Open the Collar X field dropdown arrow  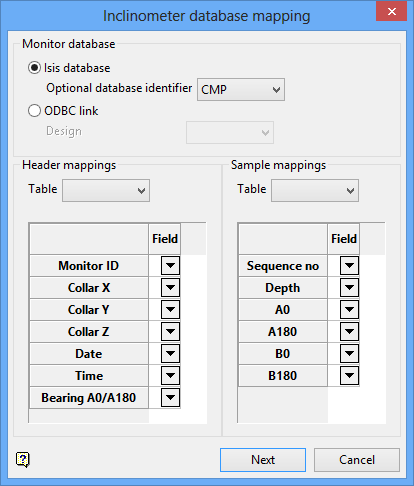point(170,288)
